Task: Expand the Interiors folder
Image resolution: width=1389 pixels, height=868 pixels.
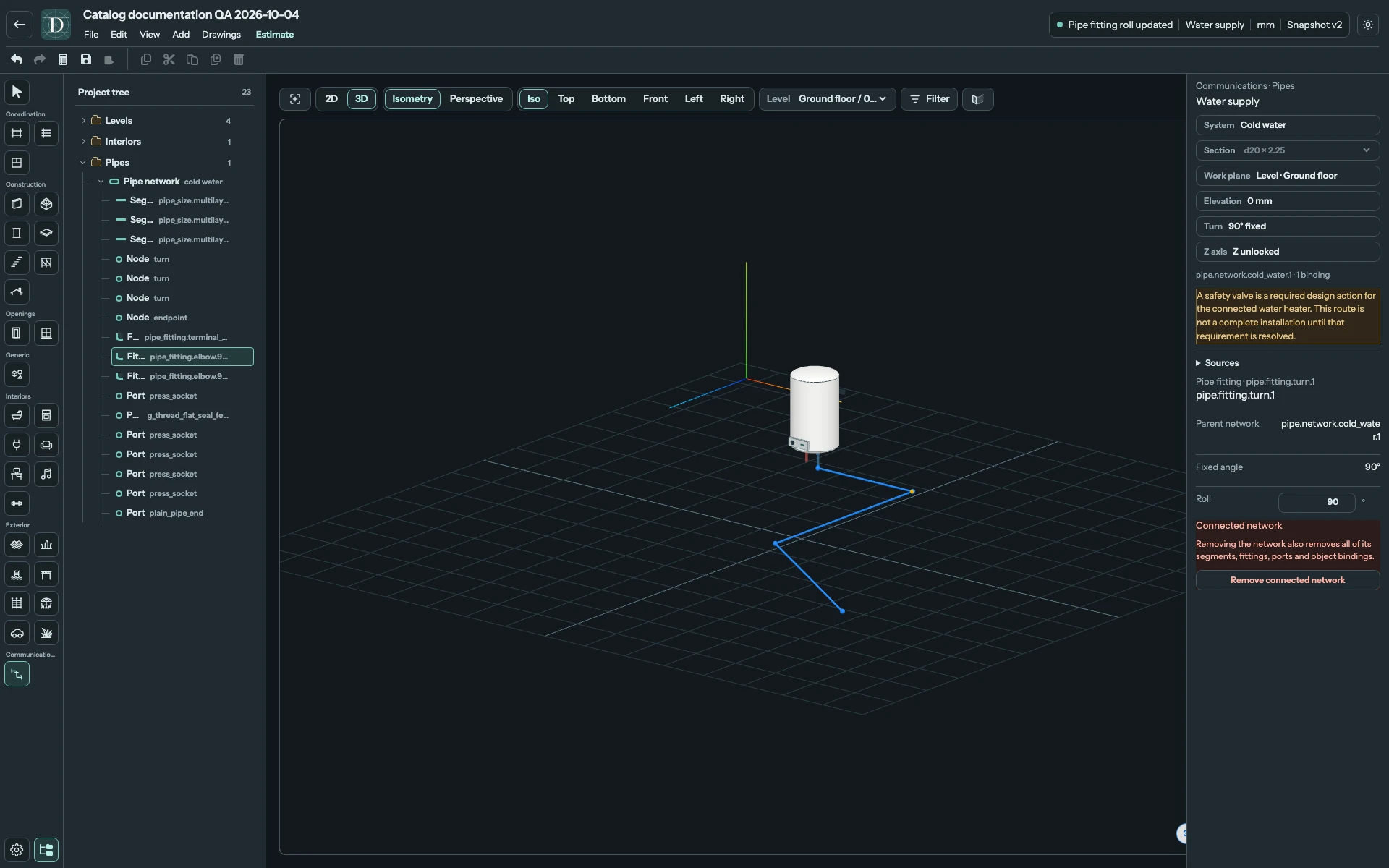Action: click(x=84, y=142)
